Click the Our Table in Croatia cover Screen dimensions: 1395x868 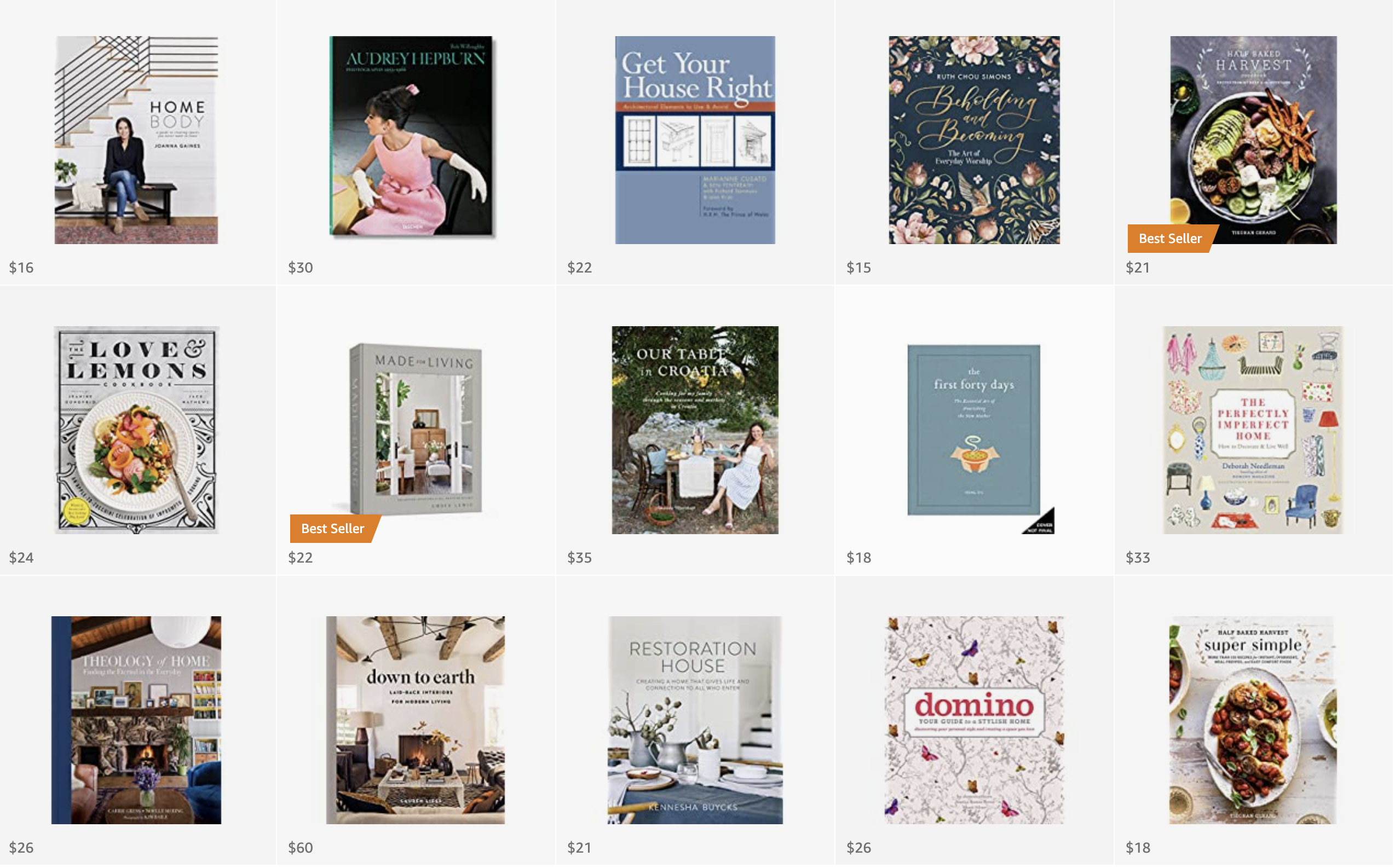[x=696, y=431]
